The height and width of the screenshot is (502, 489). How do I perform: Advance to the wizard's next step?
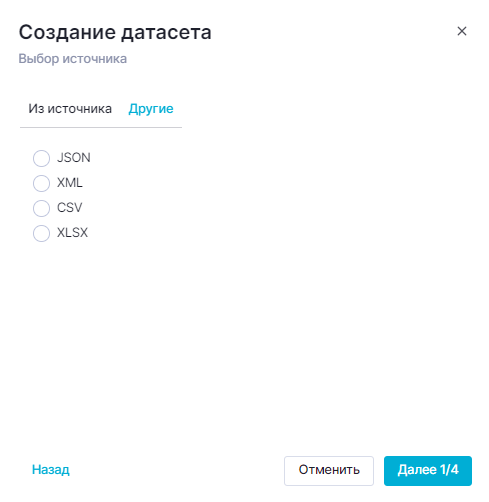click(428, 471)
